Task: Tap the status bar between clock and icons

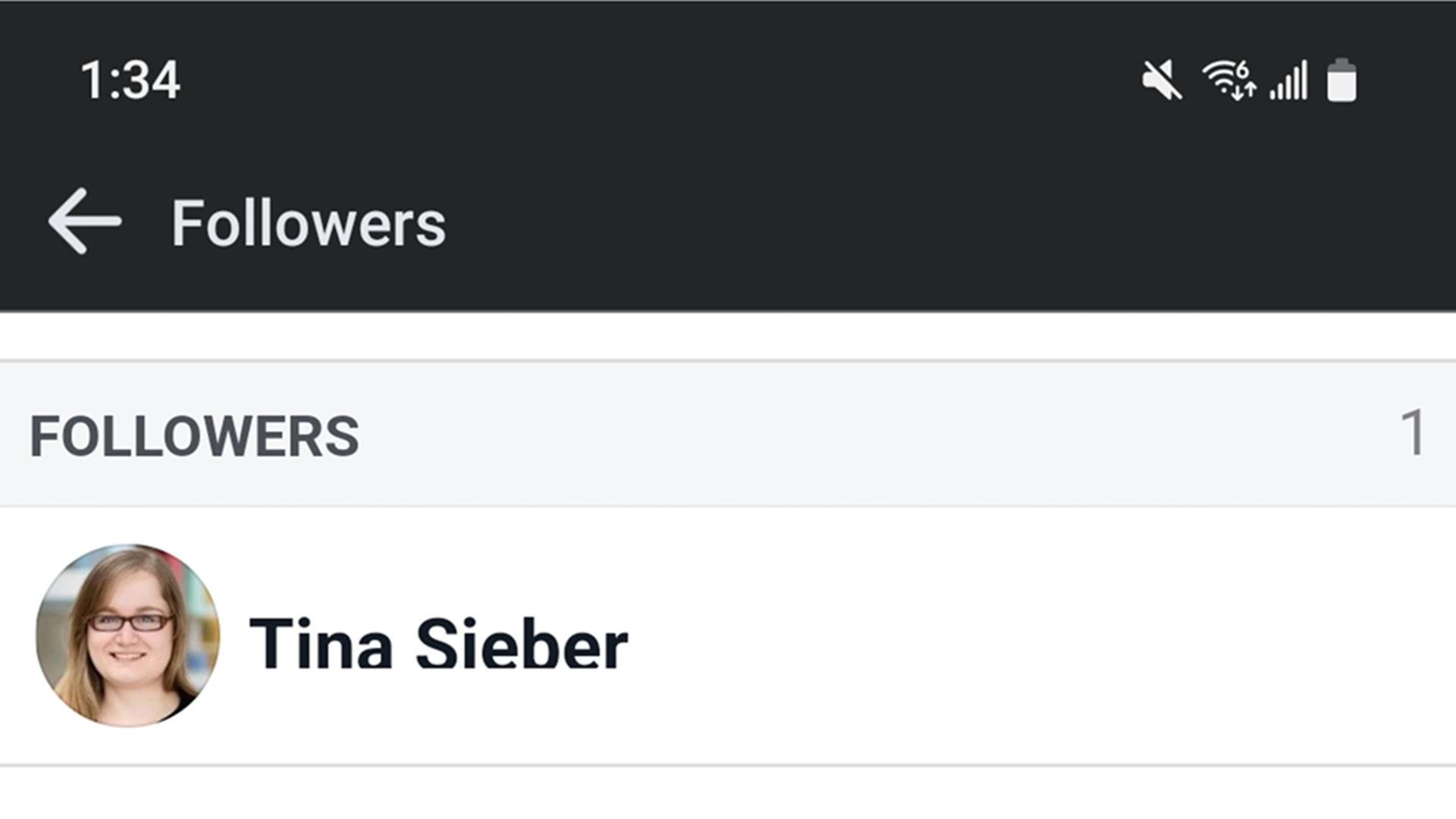Action: pyautogui.click(x=645, y=80)
